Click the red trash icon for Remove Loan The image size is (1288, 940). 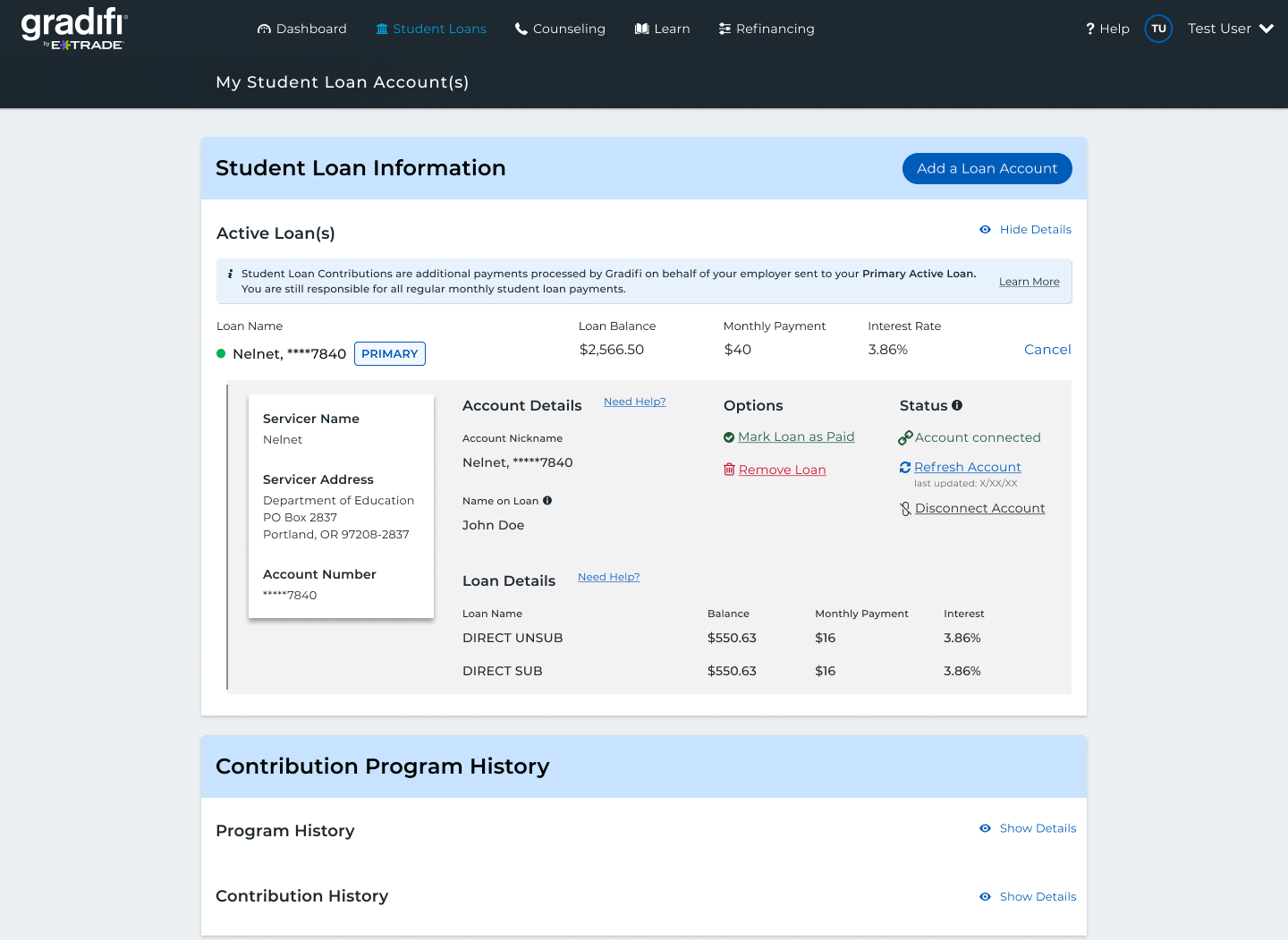(x=729, y=470)
